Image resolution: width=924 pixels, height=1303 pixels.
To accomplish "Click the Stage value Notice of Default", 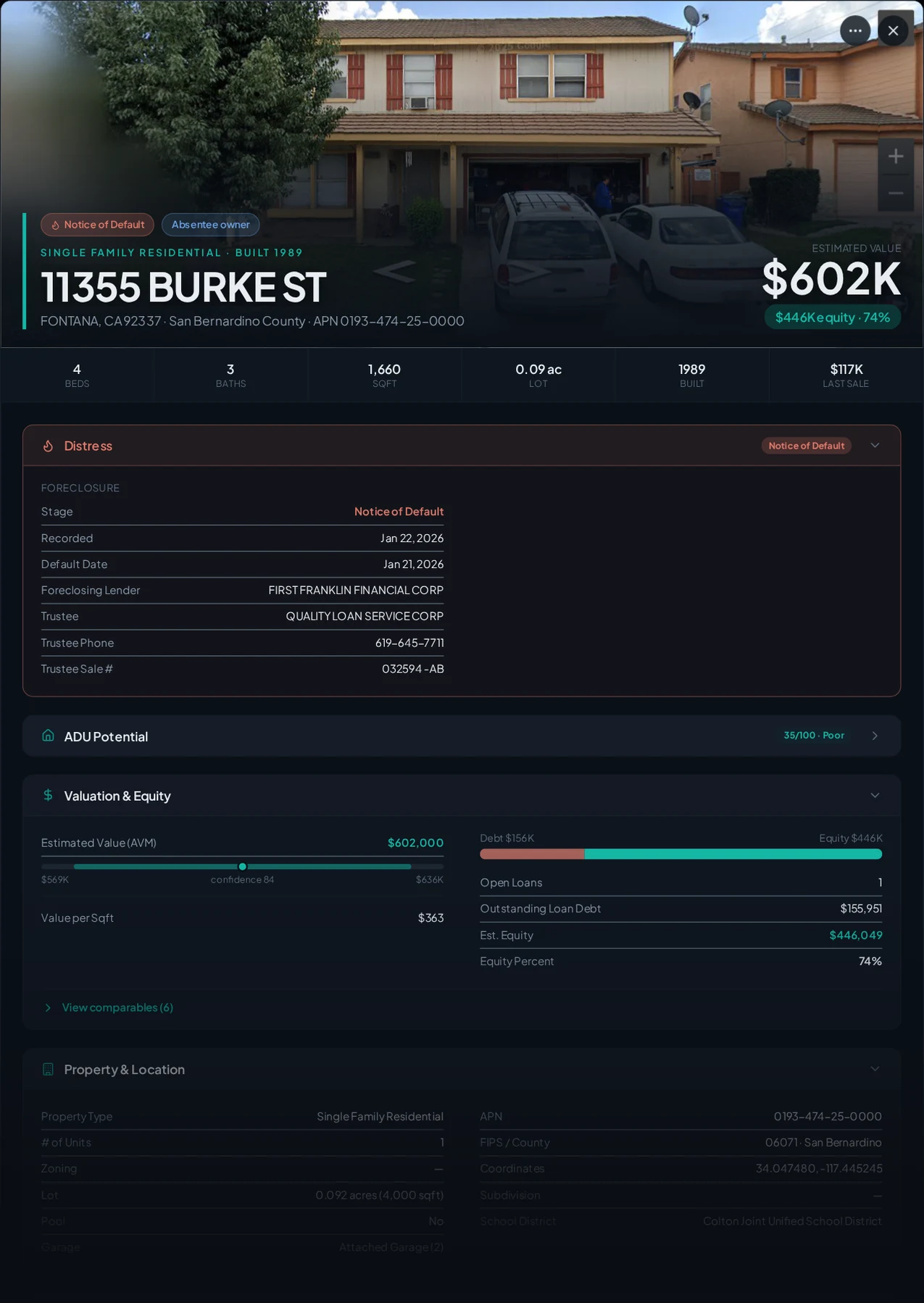I will click(399, 512).
